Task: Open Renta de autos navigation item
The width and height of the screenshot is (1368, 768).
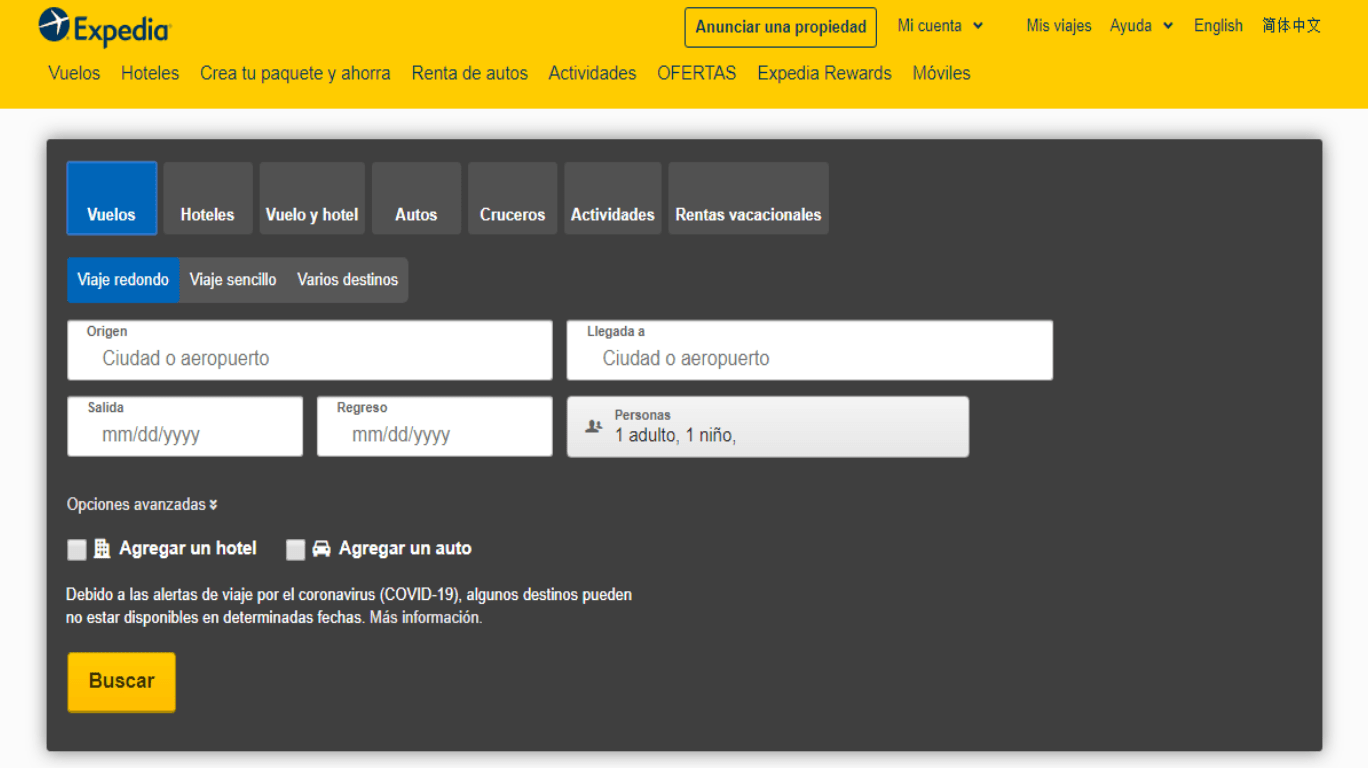Action: [x=469, y=73]
